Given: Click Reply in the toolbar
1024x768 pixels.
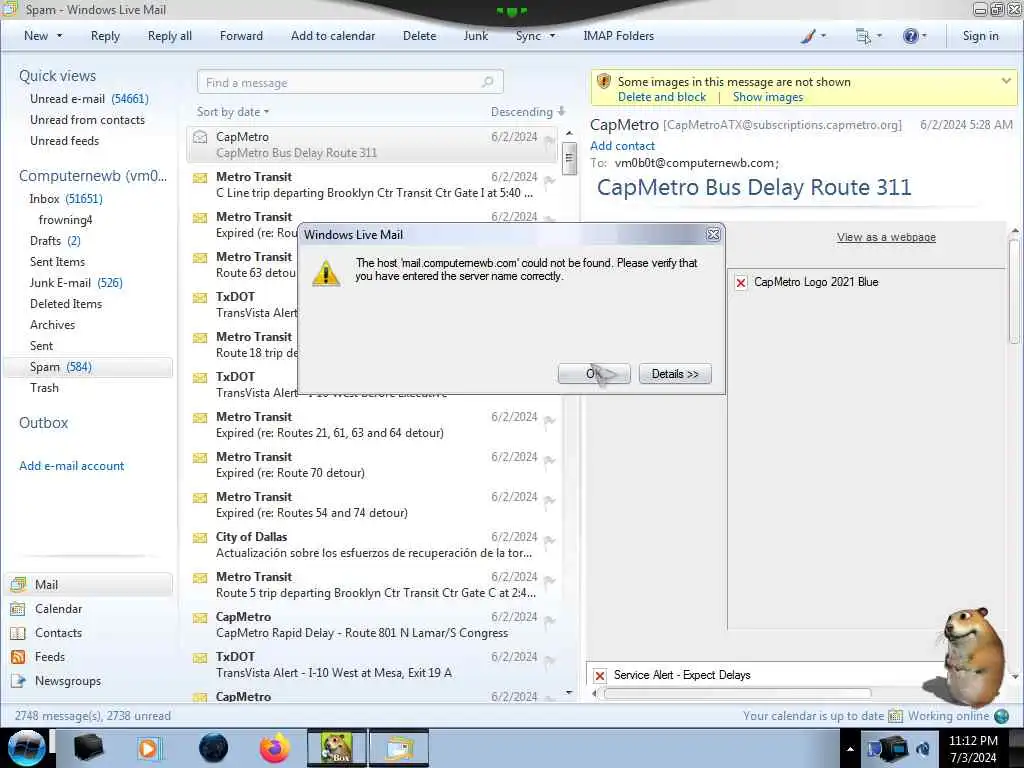Looking at the screenshot, I should [105, 36].
